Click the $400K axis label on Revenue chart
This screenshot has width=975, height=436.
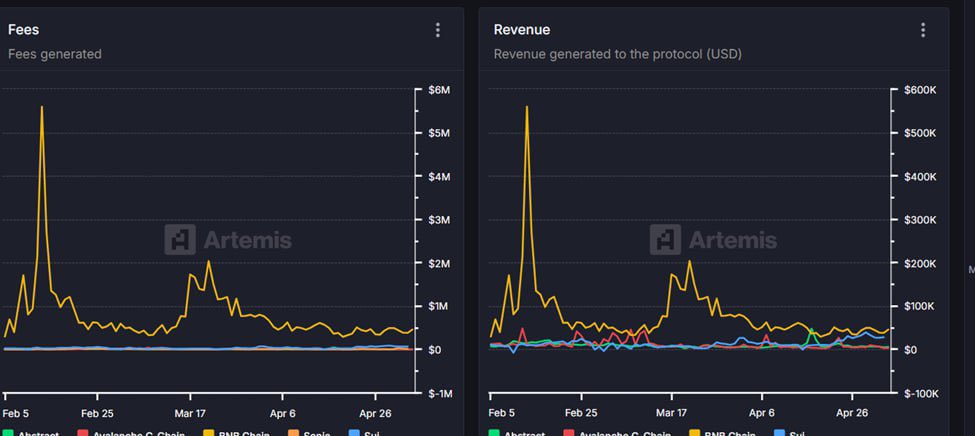(920, 177)
